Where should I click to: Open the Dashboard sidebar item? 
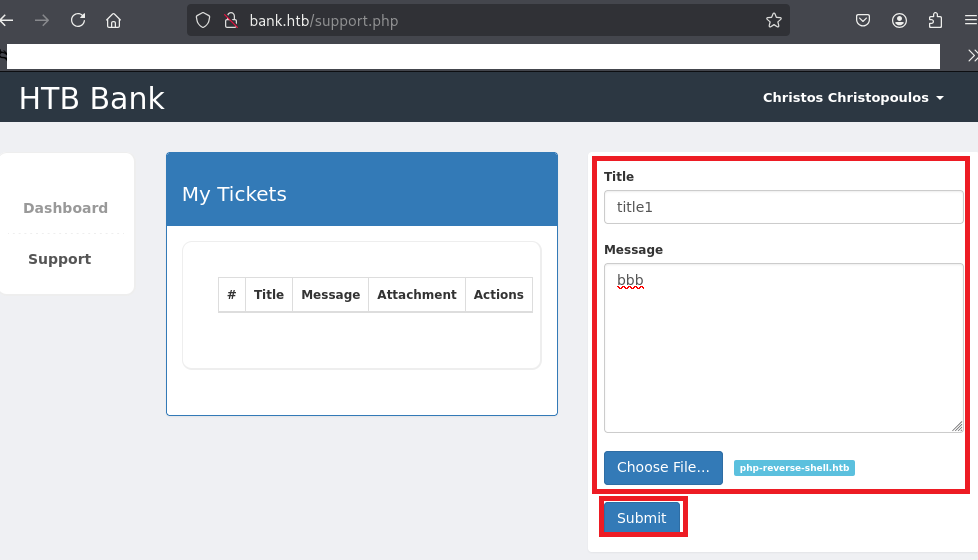(65, 208)
